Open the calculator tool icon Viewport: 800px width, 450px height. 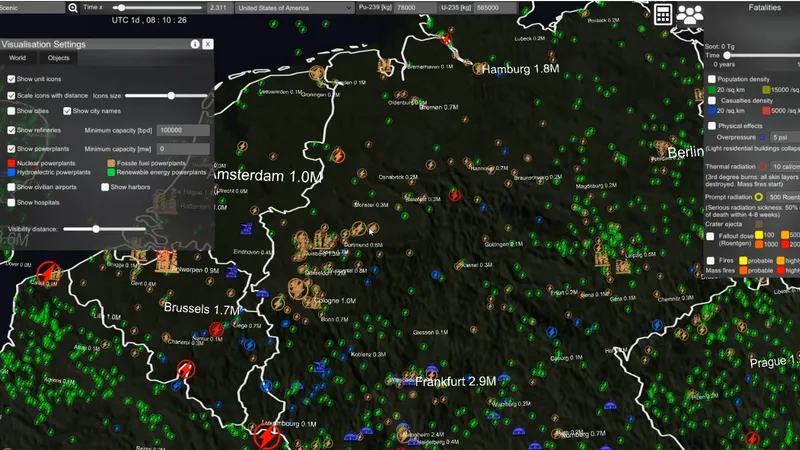[661, 13]
